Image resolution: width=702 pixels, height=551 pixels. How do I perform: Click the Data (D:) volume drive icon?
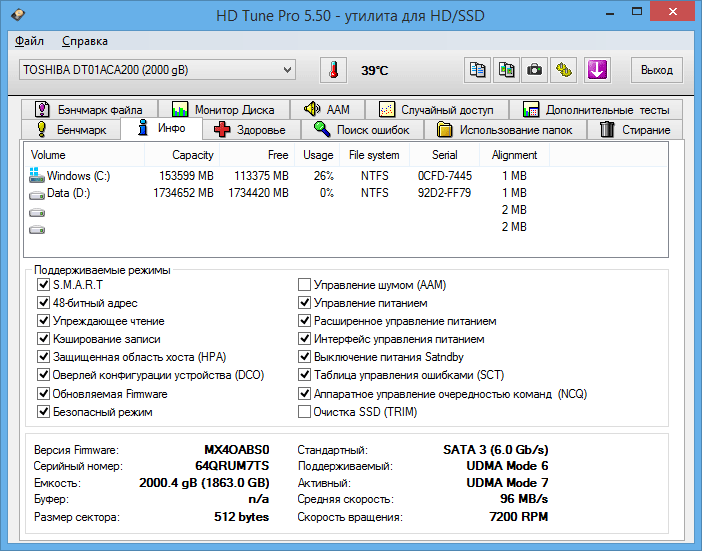click(x=37, y=195)
